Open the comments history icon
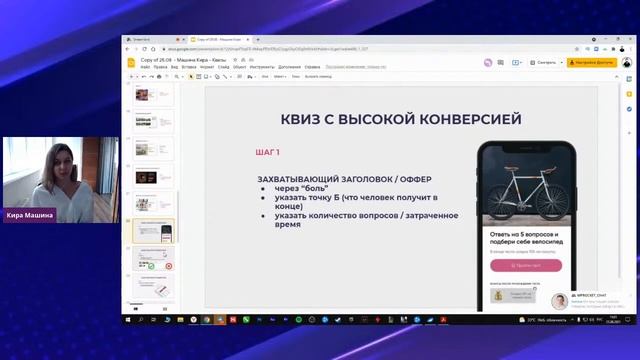Image resolution: width=640 pixels, height=360 pixels. (x=500, y=62)
